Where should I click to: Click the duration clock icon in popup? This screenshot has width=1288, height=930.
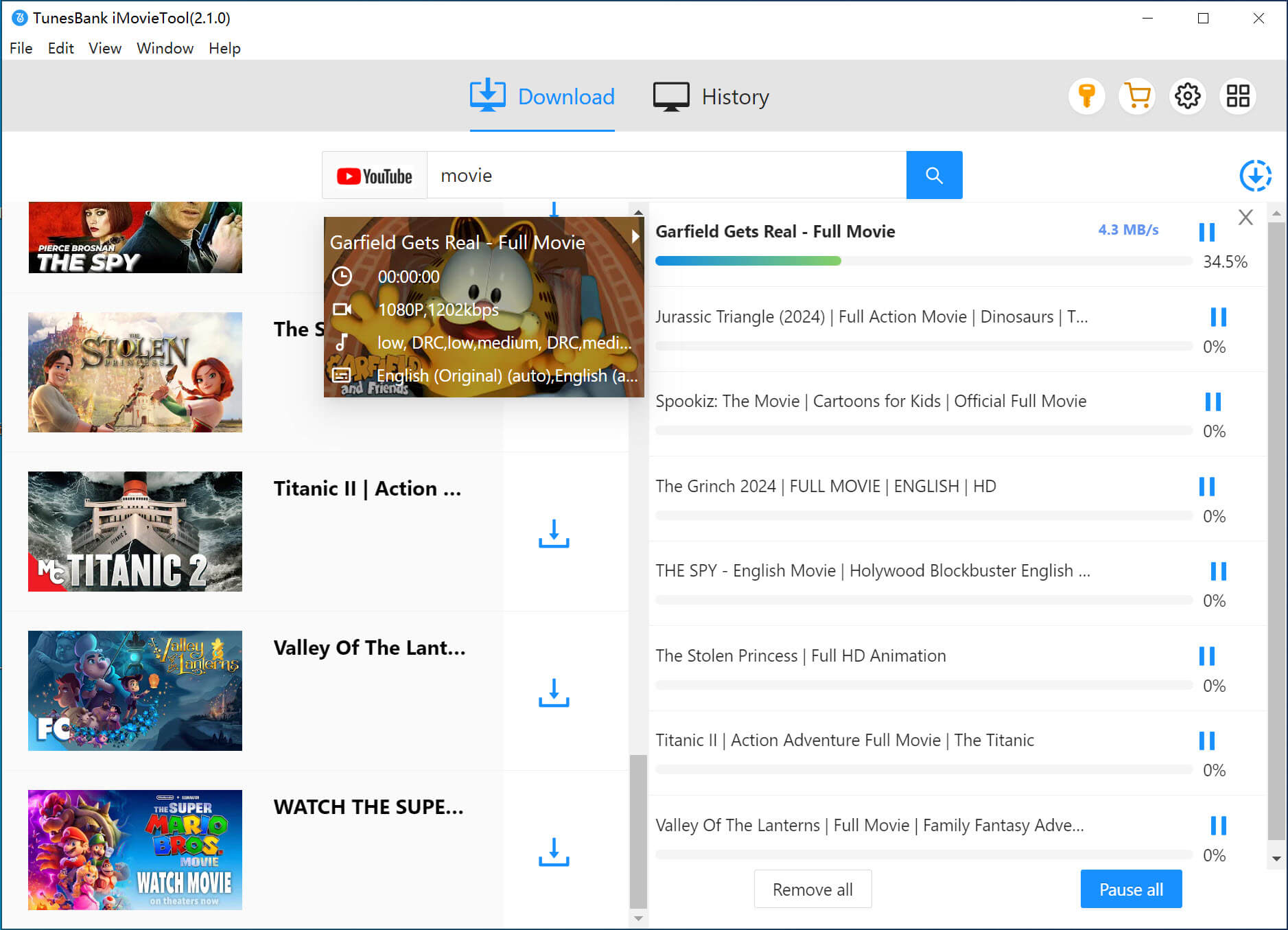[342, 277]
